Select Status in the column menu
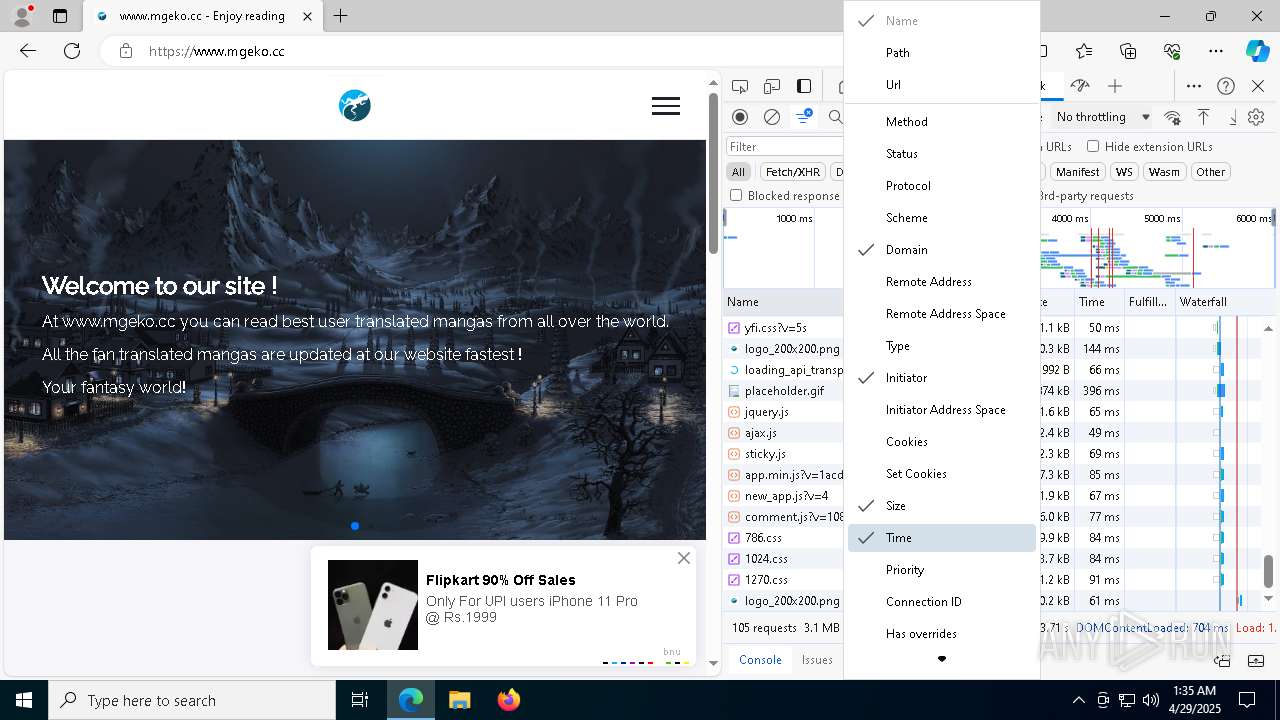 [x=942, y=154]
